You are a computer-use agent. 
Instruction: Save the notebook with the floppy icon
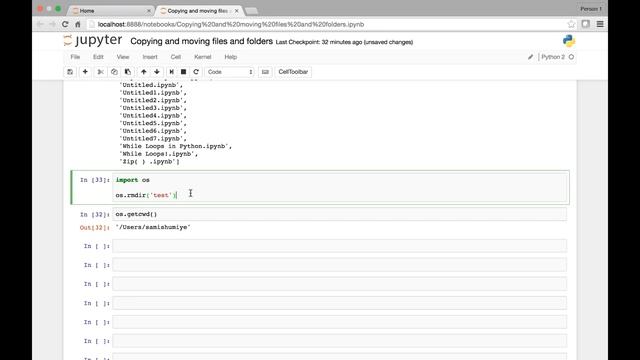70,72
